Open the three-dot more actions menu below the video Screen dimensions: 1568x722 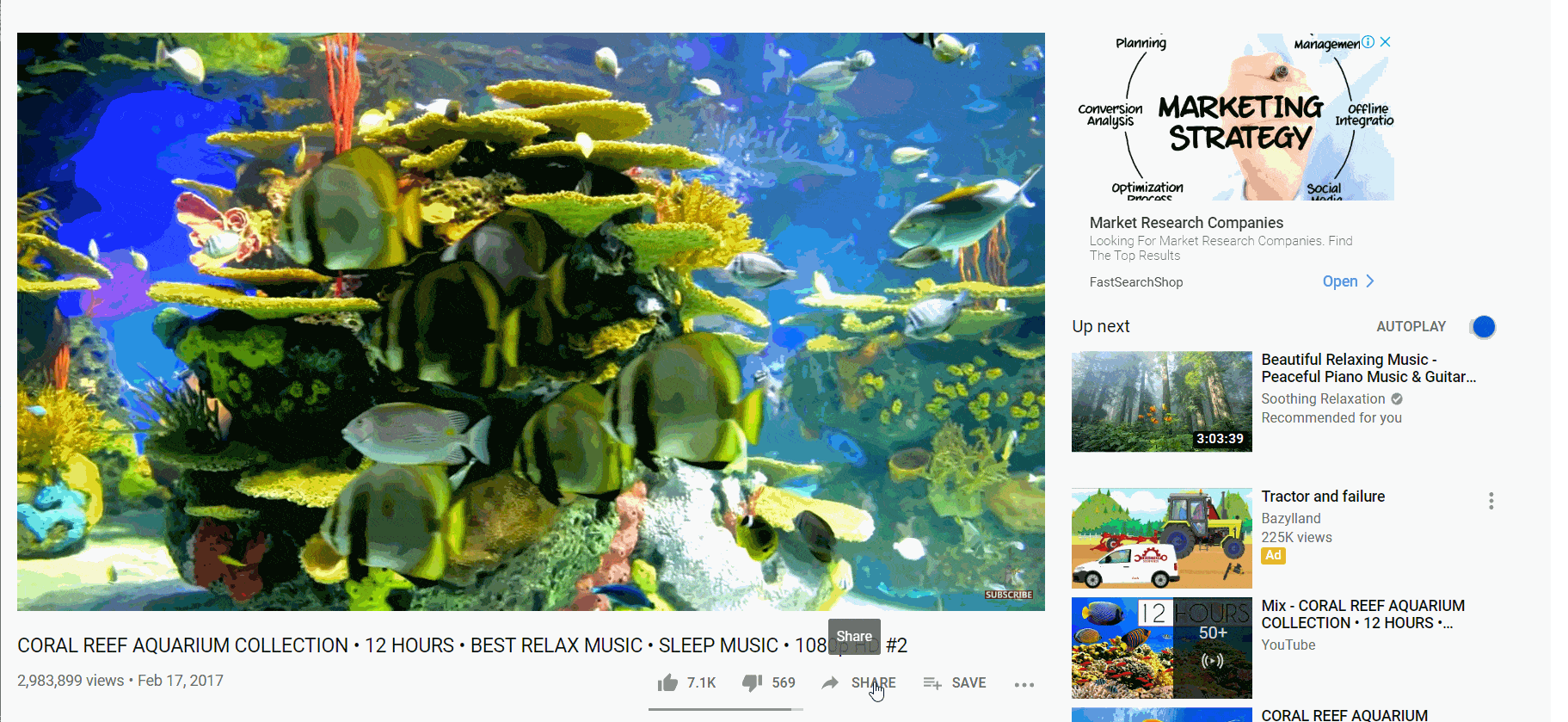click(x=1024, y=684)
